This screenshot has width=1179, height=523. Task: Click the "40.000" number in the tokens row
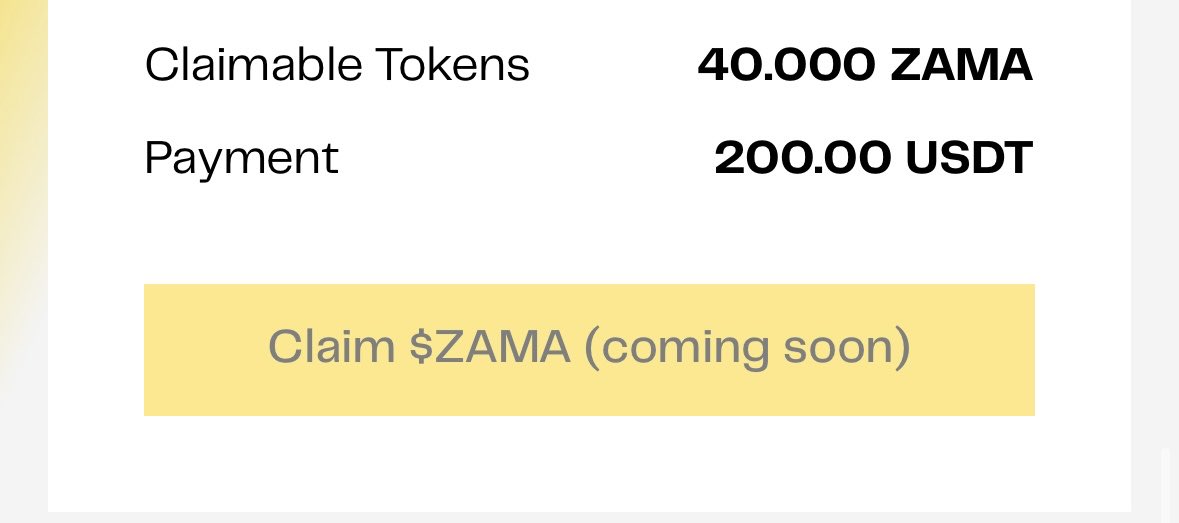click(783, 66)
